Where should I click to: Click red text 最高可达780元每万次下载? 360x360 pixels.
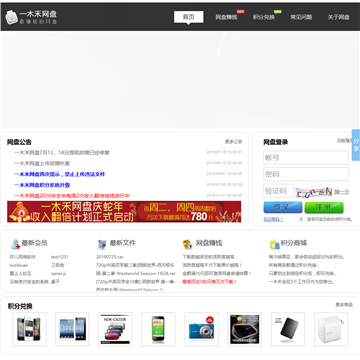click(209, 282)
